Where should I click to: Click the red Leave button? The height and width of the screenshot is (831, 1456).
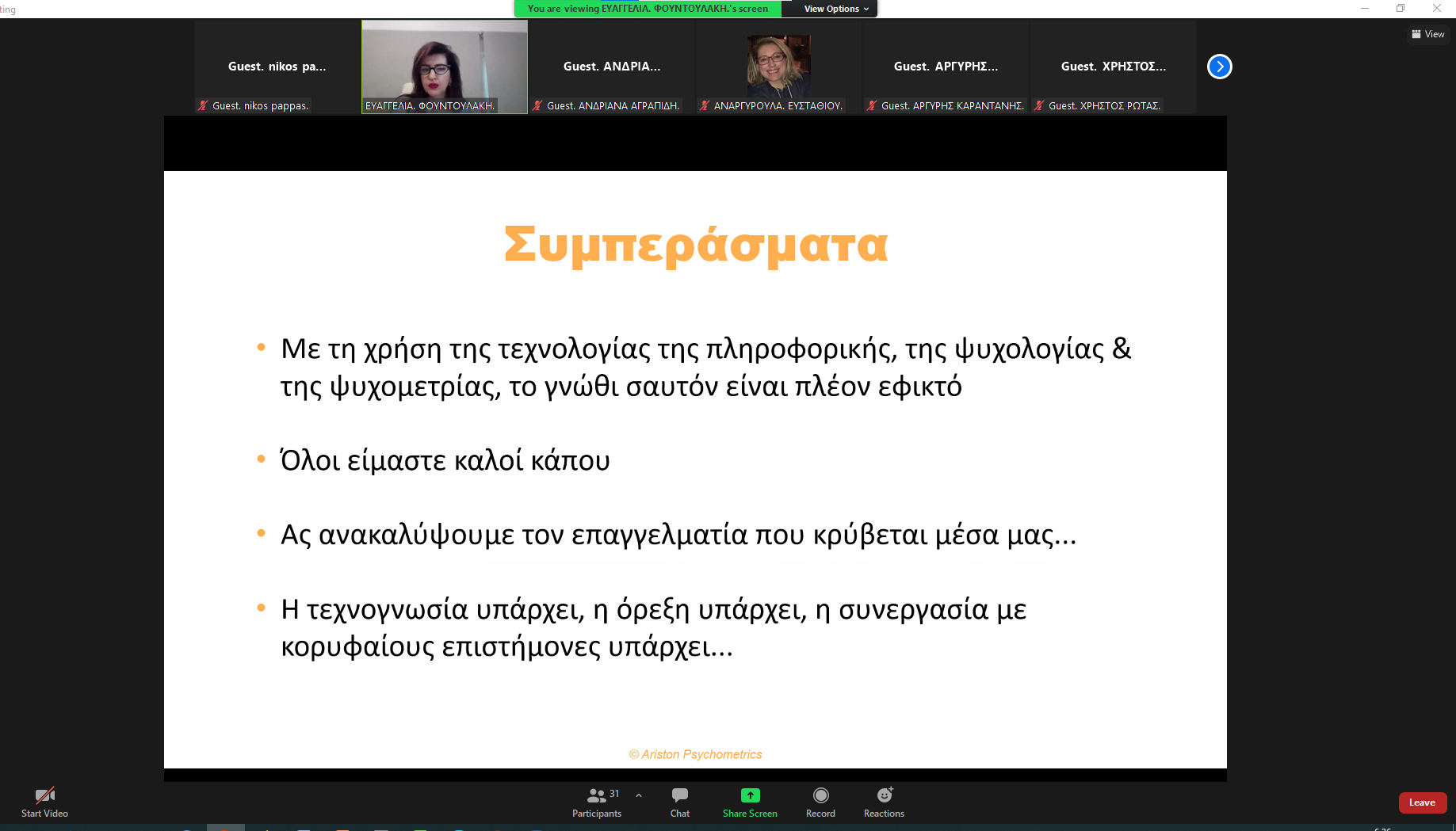(1423, 802)
